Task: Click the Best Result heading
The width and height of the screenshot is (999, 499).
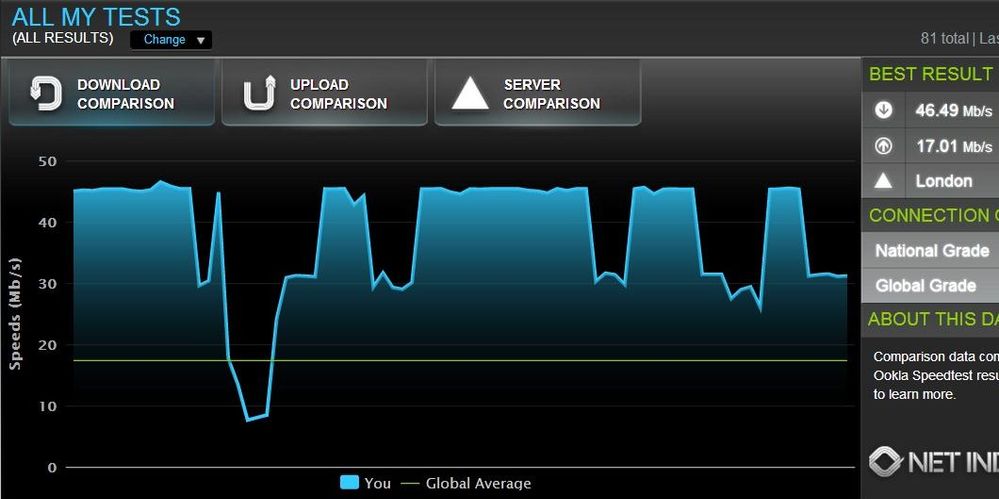Action: 931,74
